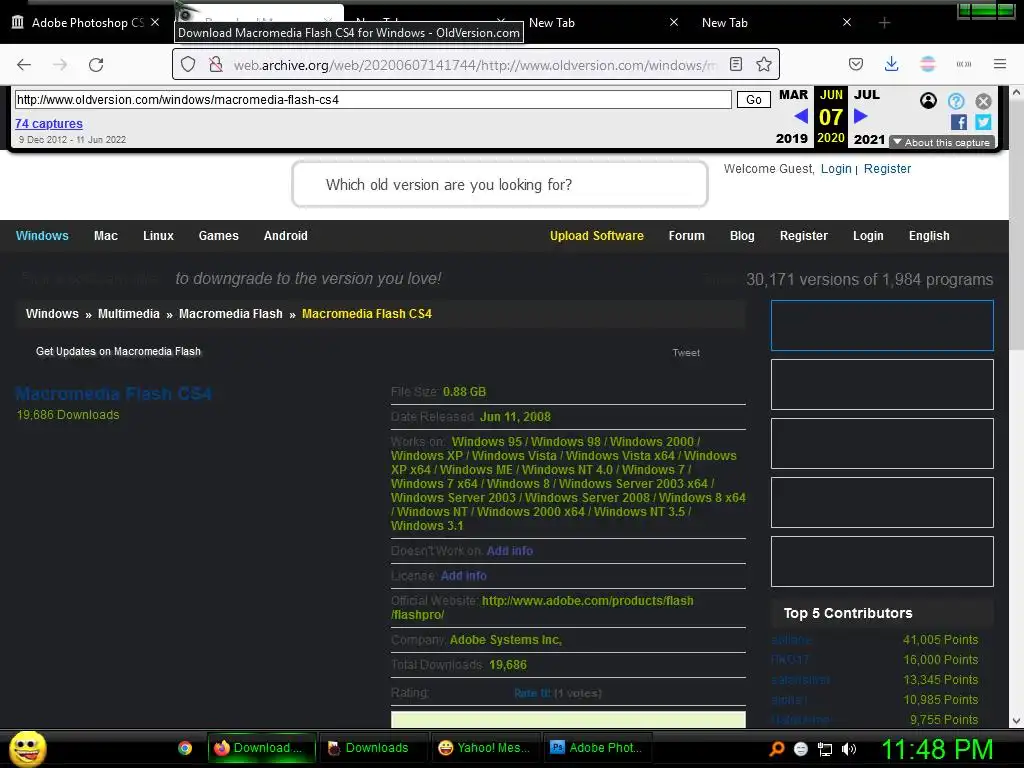Image resolution: width=1024 pixels, height=768 pixels.
Task: Close the Wayback toolbar
Action: point(984,101)
